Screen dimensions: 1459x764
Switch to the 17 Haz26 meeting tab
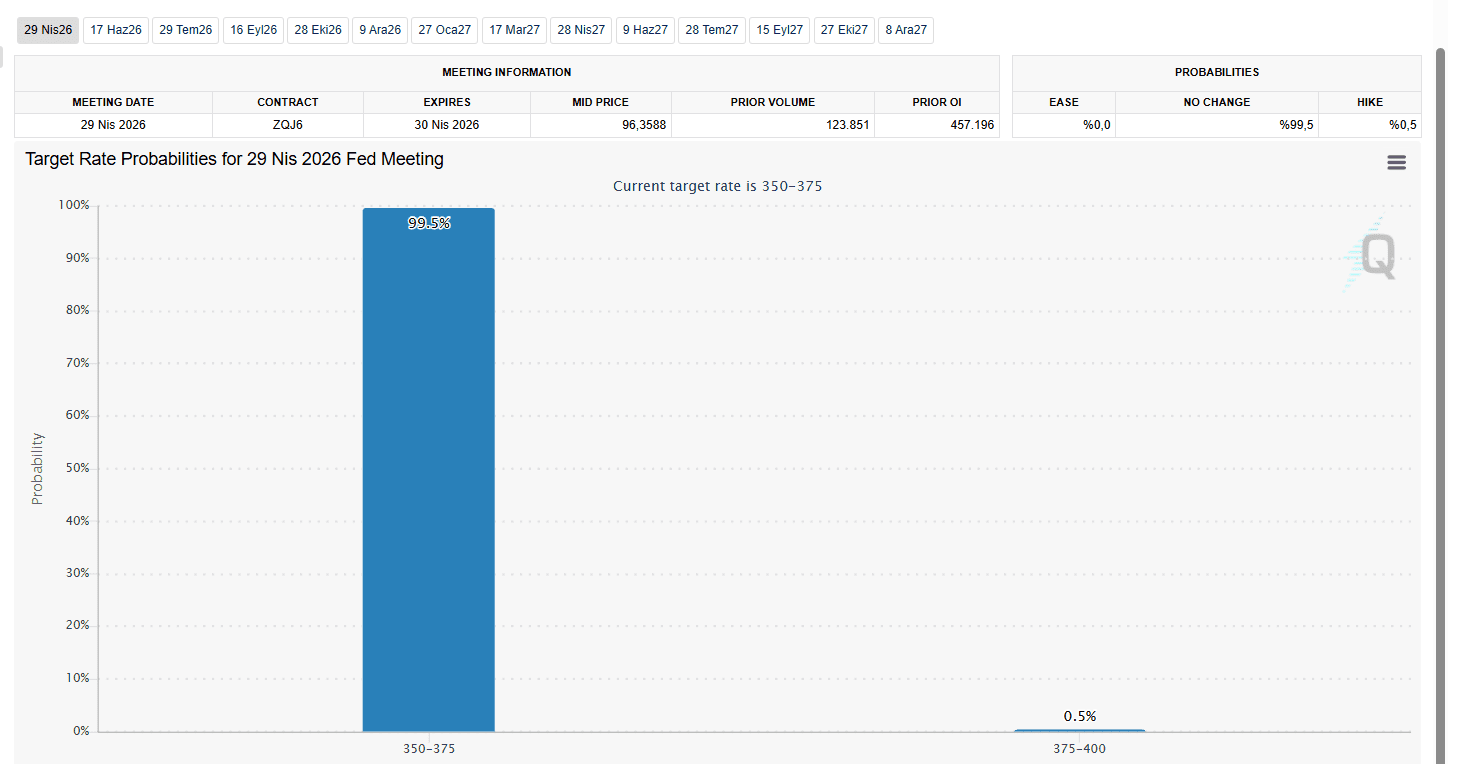tap(116, 30)
